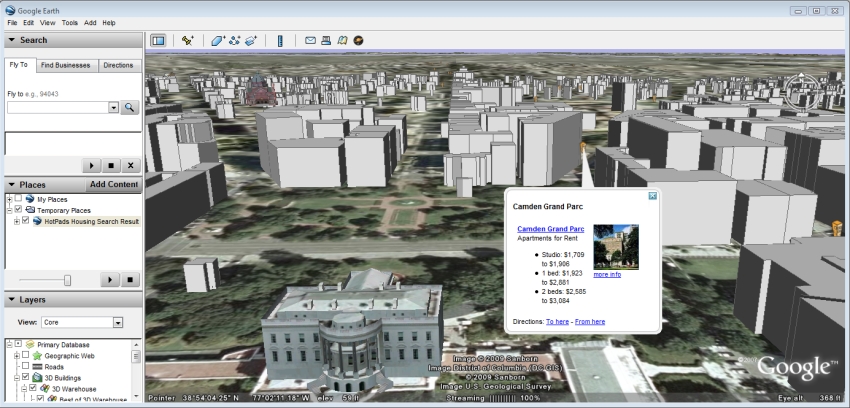Clear search results with X button

(130, 166)
